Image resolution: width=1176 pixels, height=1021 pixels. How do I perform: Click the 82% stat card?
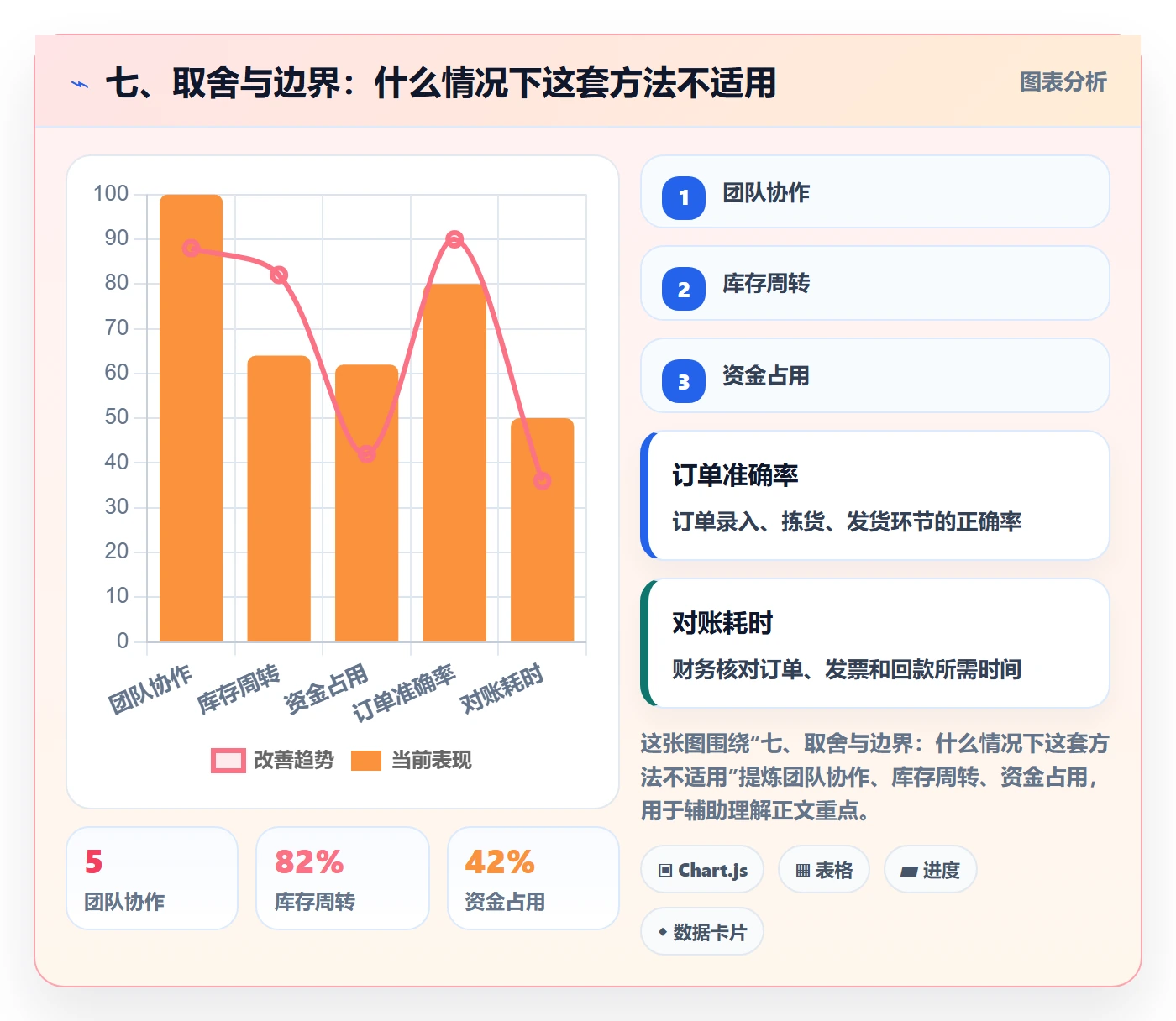[343, 878]
